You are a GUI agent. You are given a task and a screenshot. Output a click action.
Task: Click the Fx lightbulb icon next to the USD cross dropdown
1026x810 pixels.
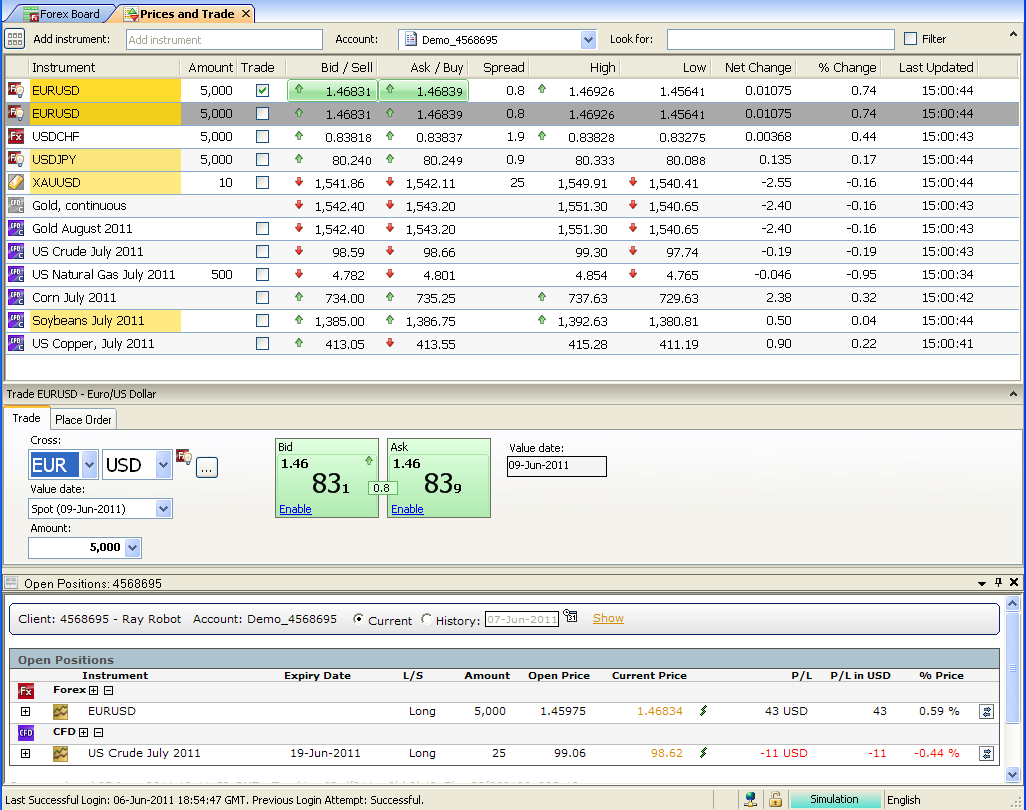pos(184,457)
